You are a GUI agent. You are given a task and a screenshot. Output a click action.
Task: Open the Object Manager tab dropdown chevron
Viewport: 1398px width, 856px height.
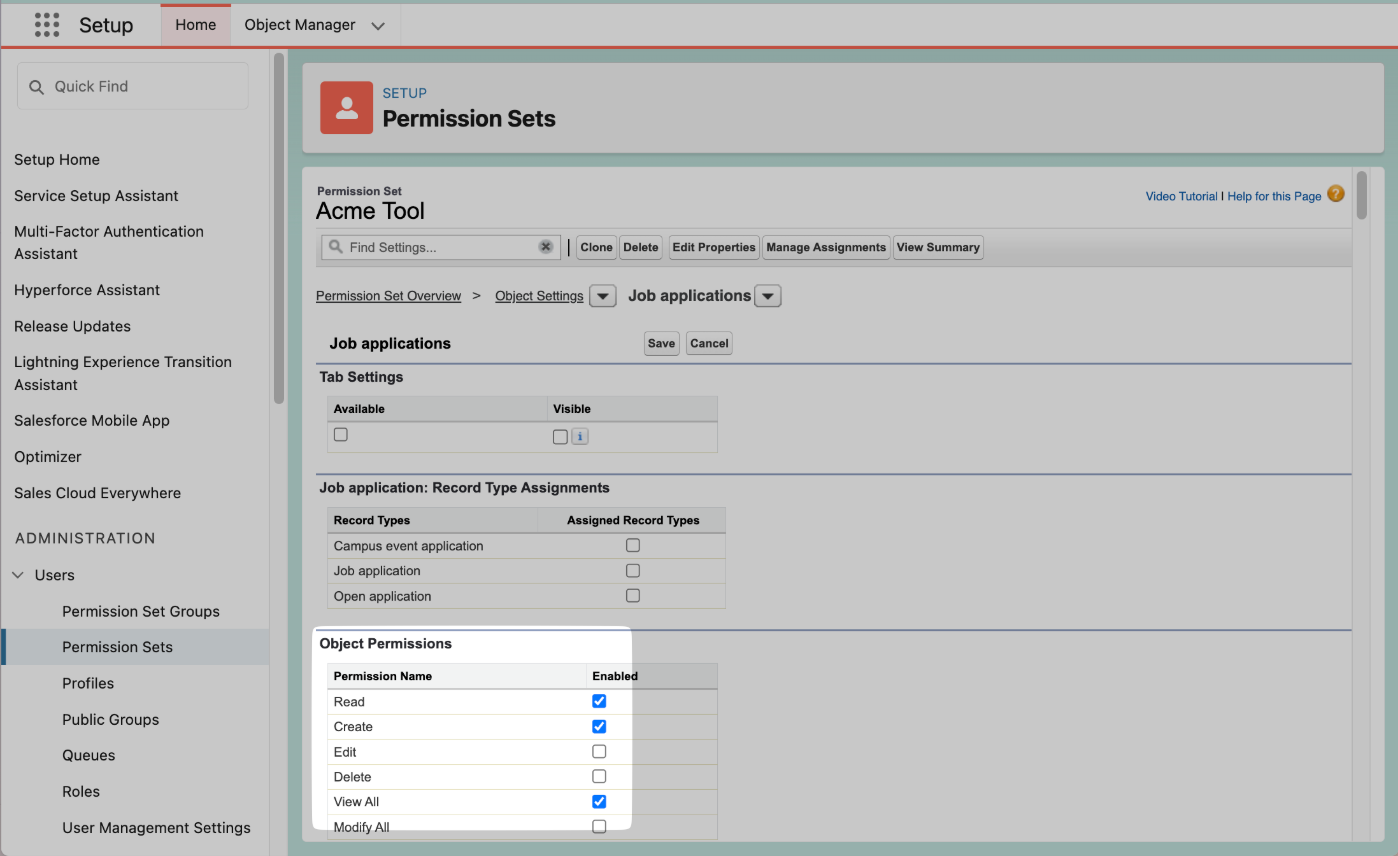tap(378, 26)
